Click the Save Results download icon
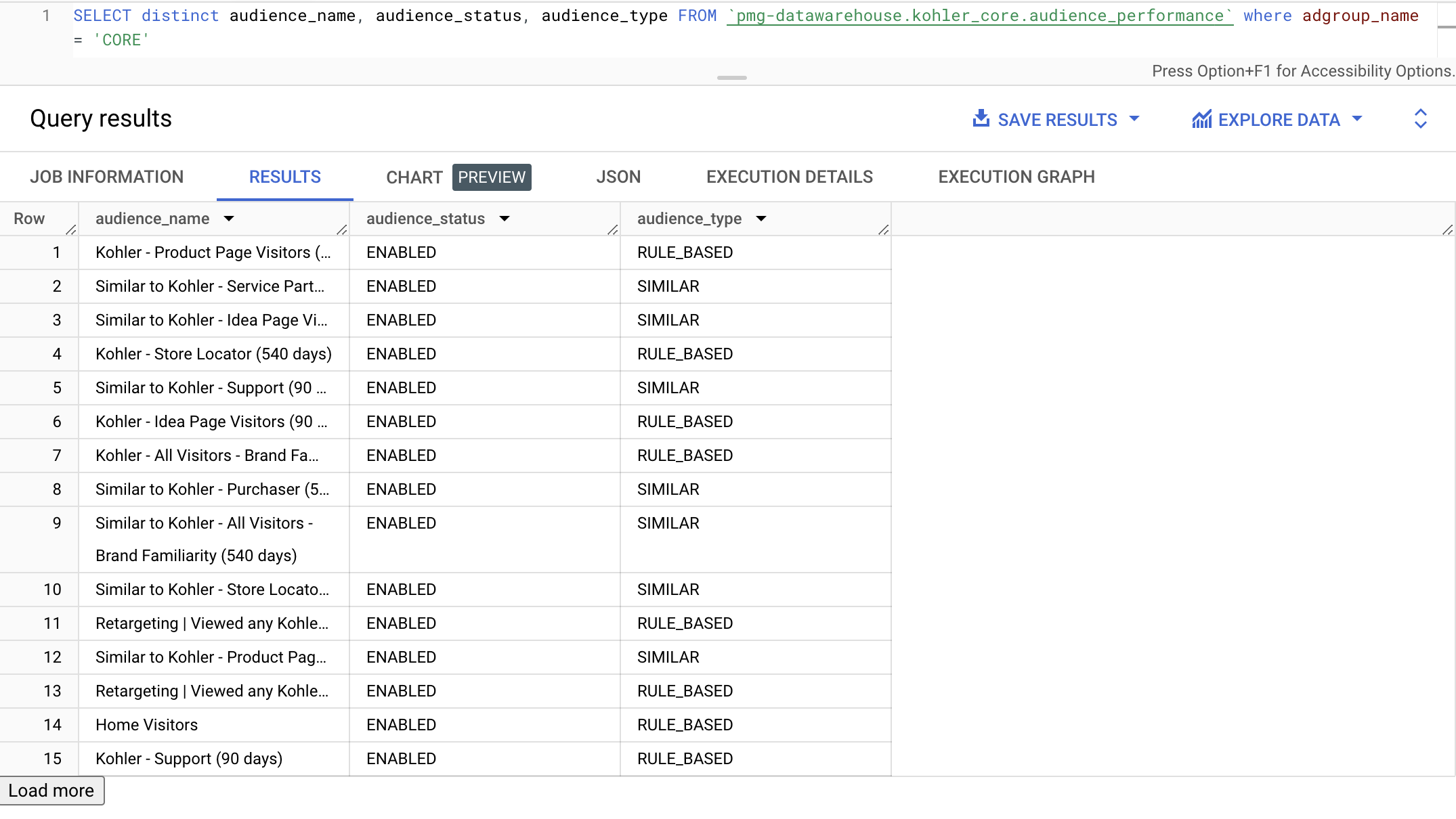The image size is (1456, 819). pos(981,119)
